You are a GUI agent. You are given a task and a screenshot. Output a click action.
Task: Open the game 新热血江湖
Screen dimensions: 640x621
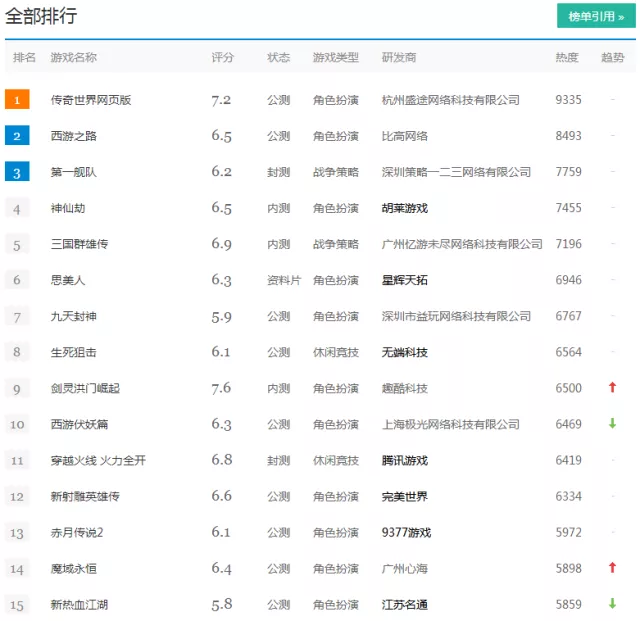pyautogui.click(x=79, y=605)
